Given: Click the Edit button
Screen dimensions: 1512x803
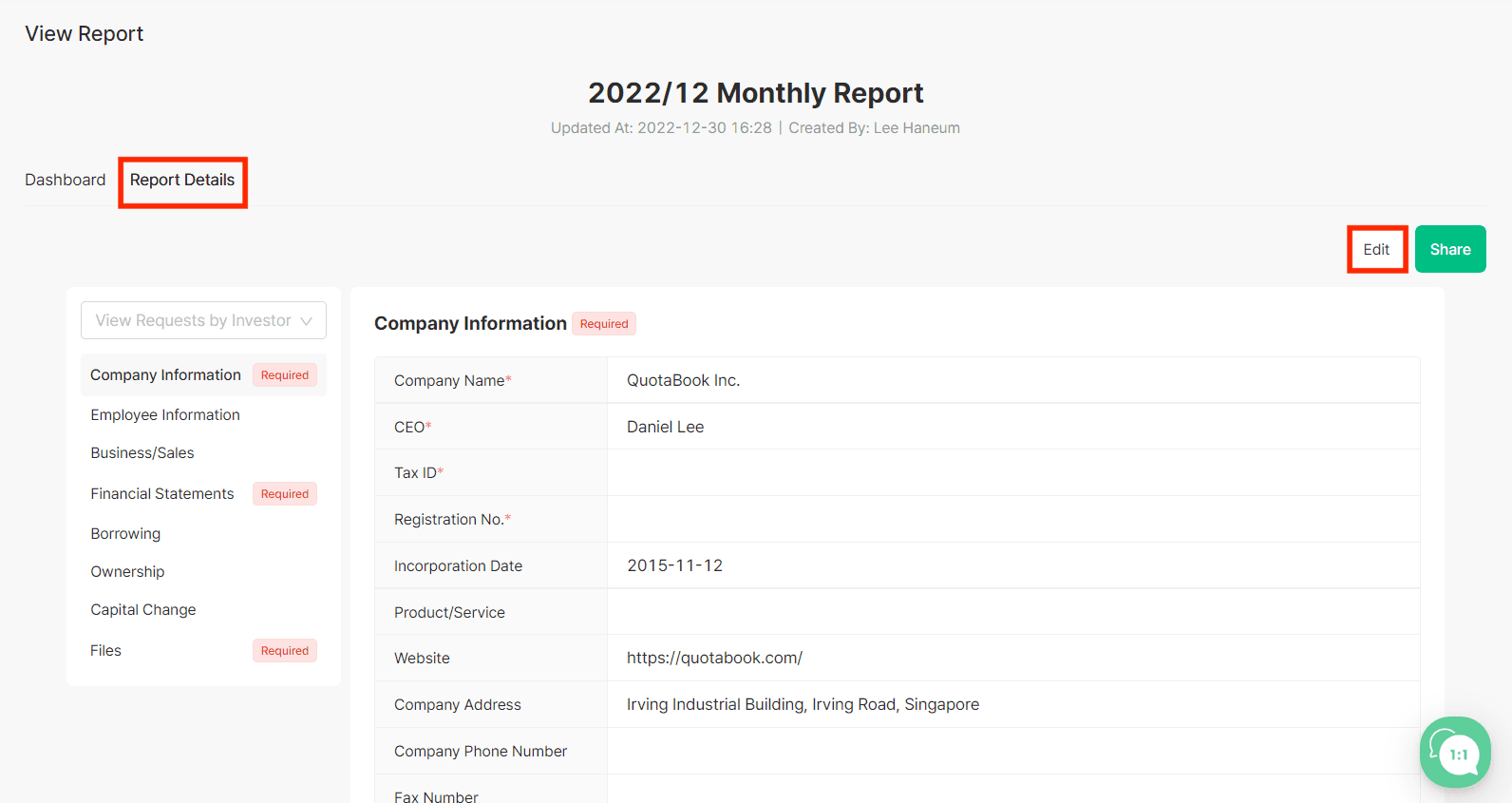Looking at the screenshot, I should coord(1376,249).
